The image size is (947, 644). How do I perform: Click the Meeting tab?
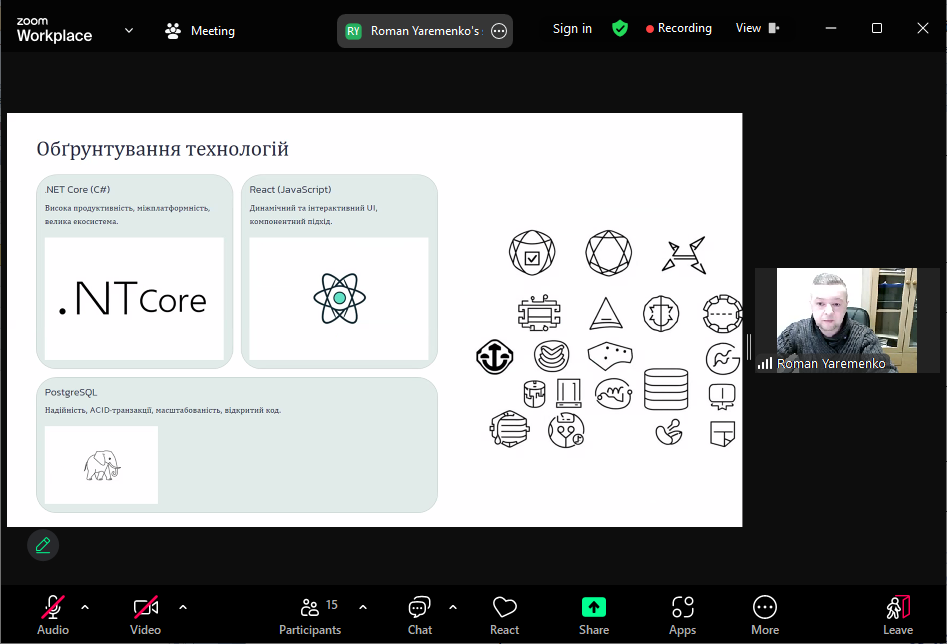[x=200, y=31]
